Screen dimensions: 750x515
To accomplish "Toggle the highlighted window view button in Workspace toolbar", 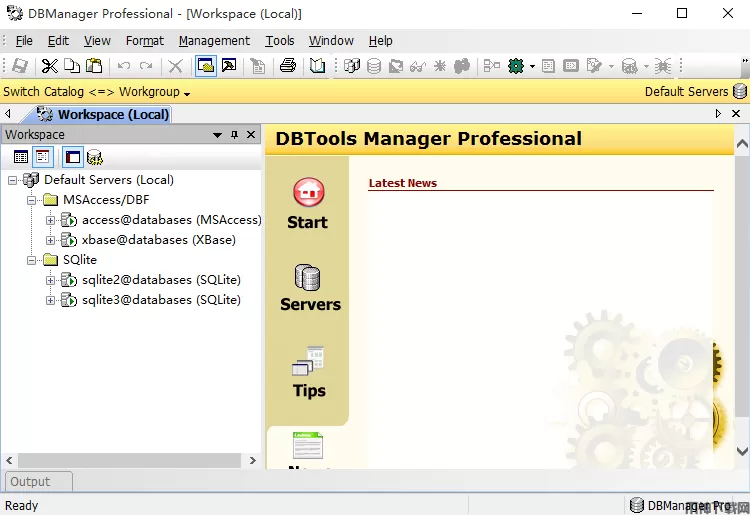I will click(x=72, y=157).
